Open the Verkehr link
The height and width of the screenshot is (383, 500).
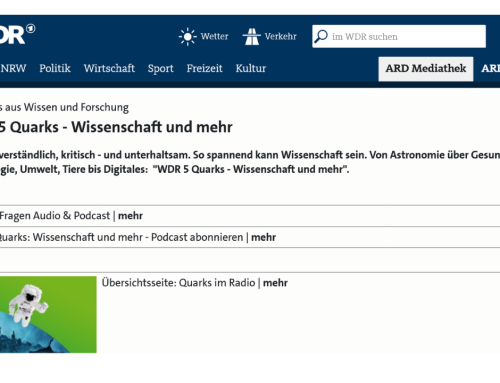pos(280,36)
